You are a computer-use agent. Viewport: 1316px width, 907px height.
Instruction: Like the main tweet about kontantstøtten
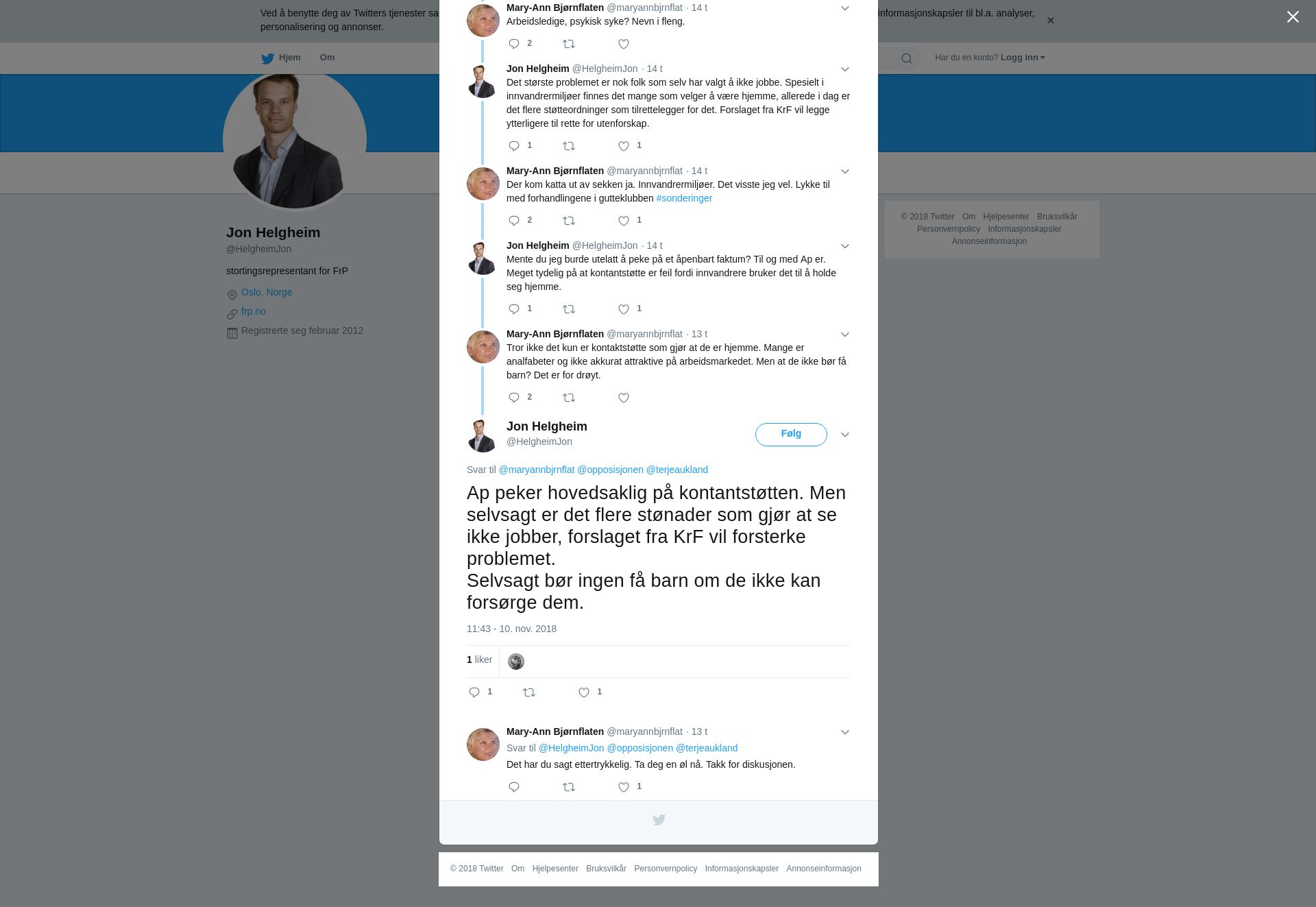584,692
